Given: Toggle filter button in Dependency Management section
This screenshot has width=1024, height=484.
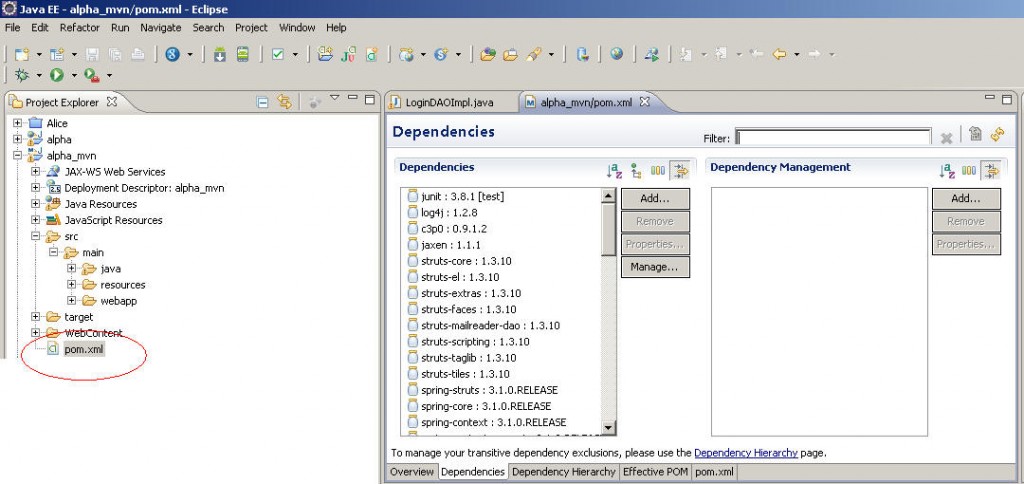Looking at the screenshot, I should click(x=991, y=171).
